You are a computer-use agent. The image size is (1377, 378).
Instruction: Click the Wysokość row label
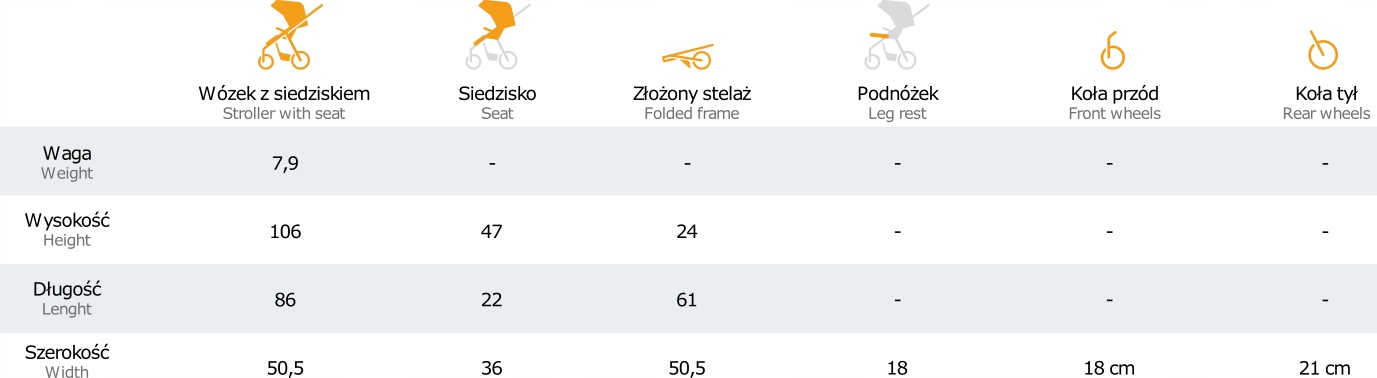(x=67, y=230)
